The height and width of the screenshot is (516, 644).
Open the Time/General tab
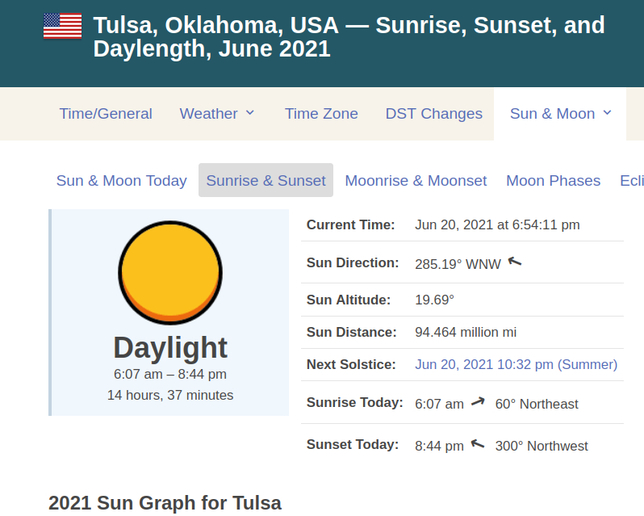tap(106, 114)
